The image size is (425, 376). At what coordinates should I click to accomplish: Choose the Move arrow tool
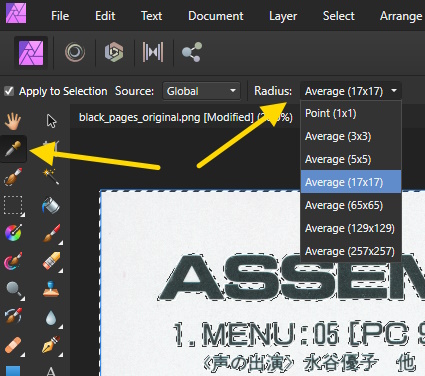[51, 121]
